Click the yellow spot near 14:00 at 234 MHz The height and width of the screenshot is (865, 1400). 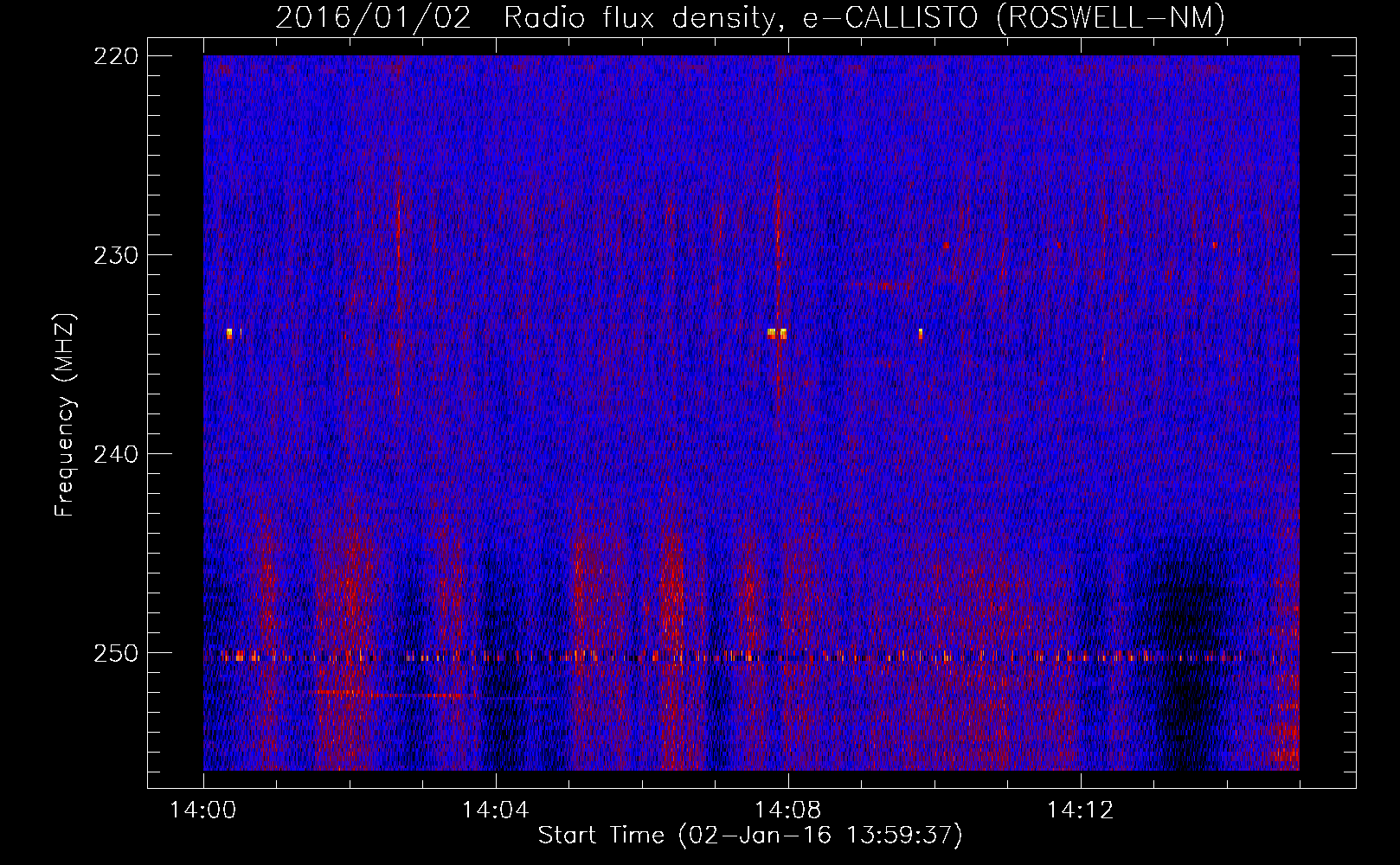(229, 333)
